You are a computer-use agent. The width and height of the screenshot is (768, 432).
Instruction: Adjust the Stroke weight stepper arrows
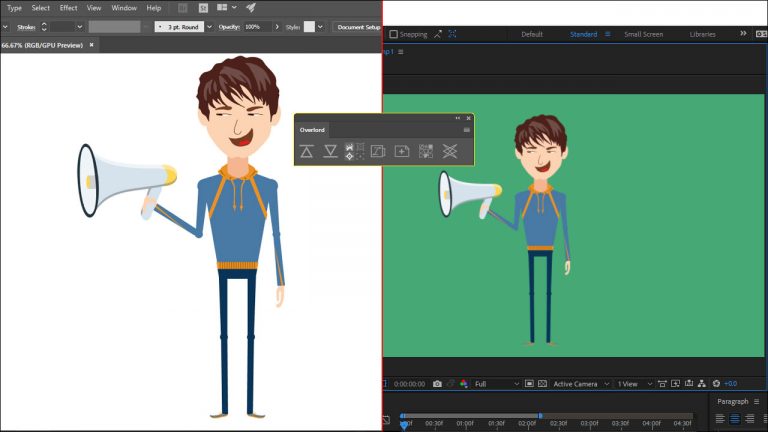(44, 26)
